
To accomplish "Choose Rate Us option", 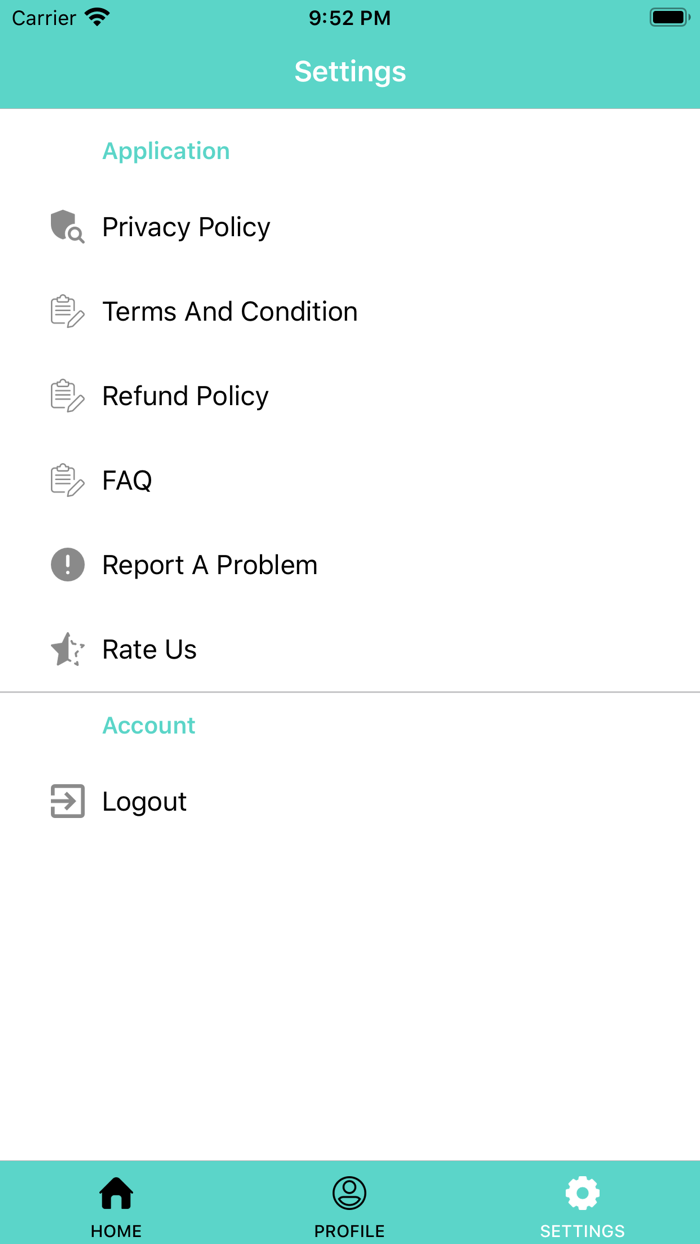I will point(149,650).
